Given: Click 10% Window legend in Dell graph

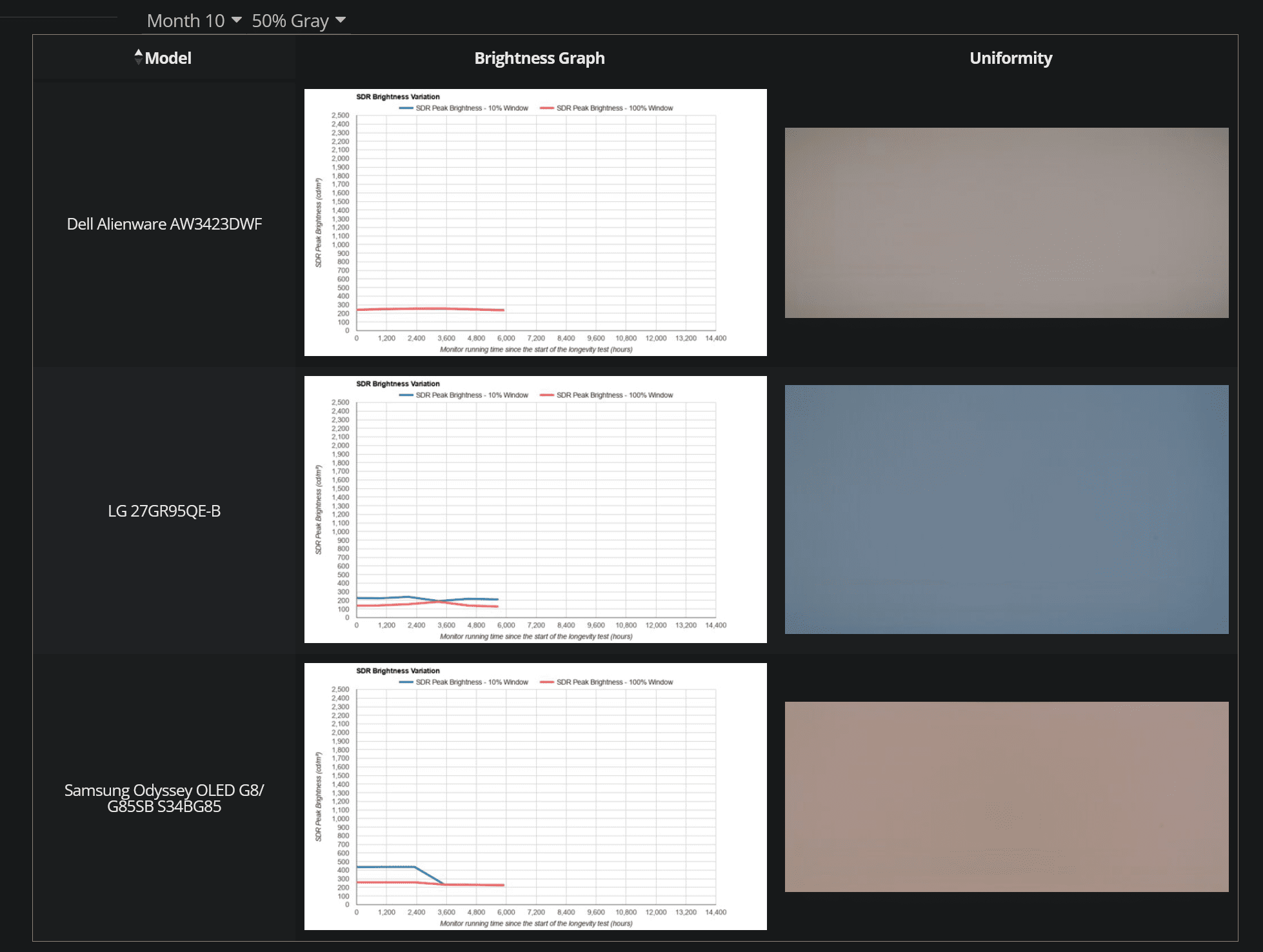Looking at the screenshot, I should (464, 108).
